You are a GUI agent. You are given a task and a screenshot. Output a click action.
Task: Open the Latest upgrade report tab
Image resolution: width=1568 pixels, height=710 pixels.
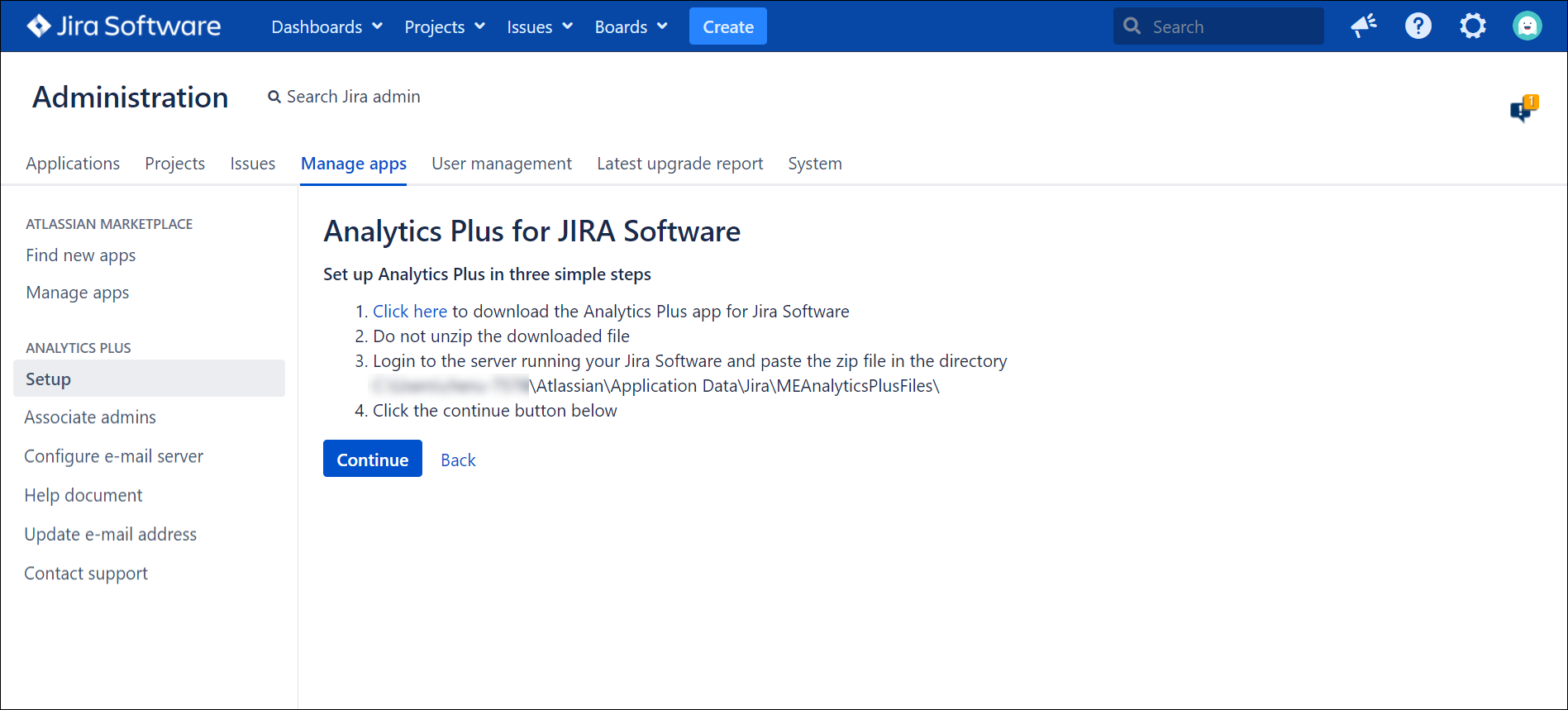[679, 164]
